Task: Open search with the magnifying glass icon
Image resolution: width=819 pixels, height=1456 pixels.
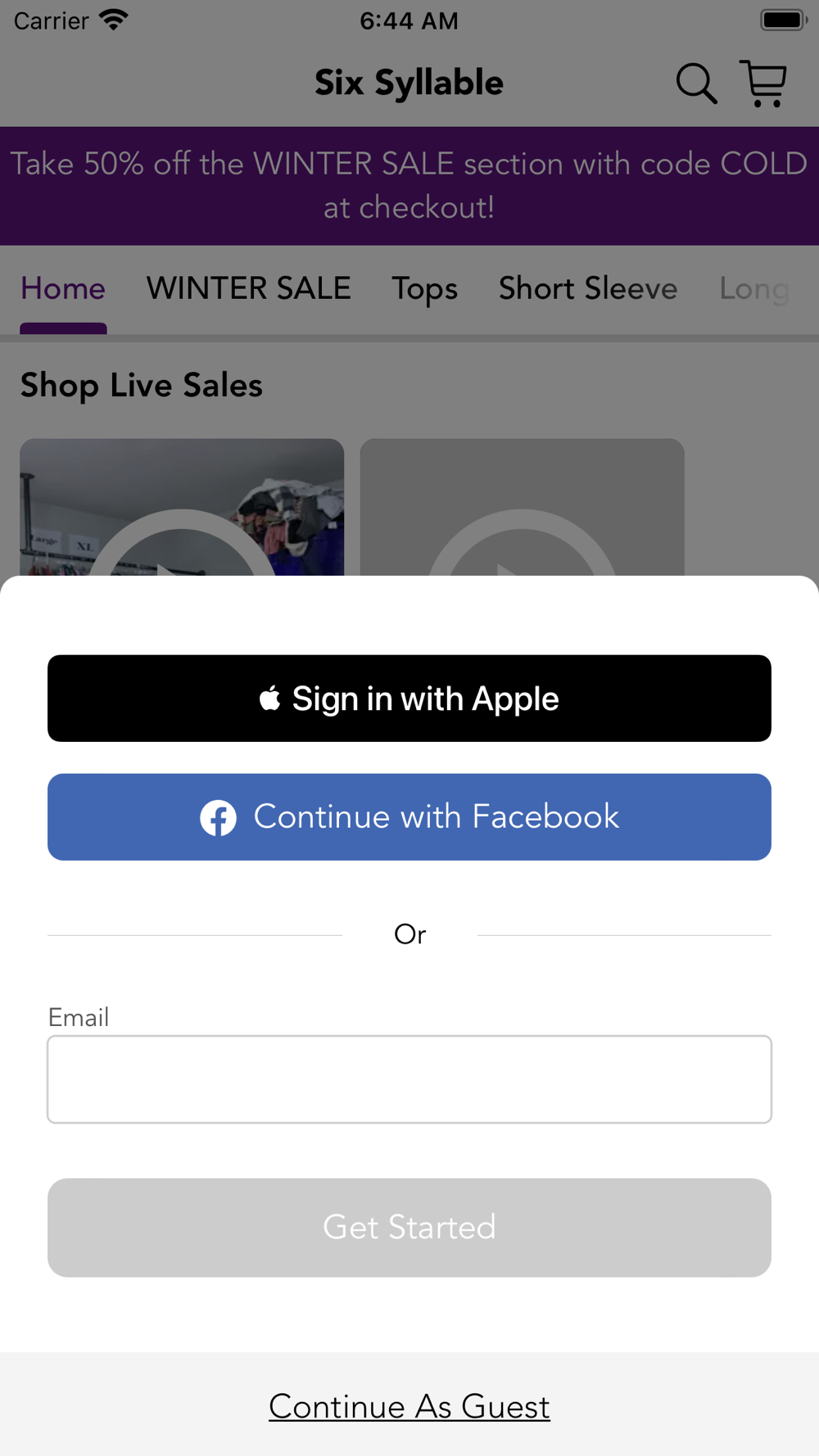Action: tap(696, 84)
